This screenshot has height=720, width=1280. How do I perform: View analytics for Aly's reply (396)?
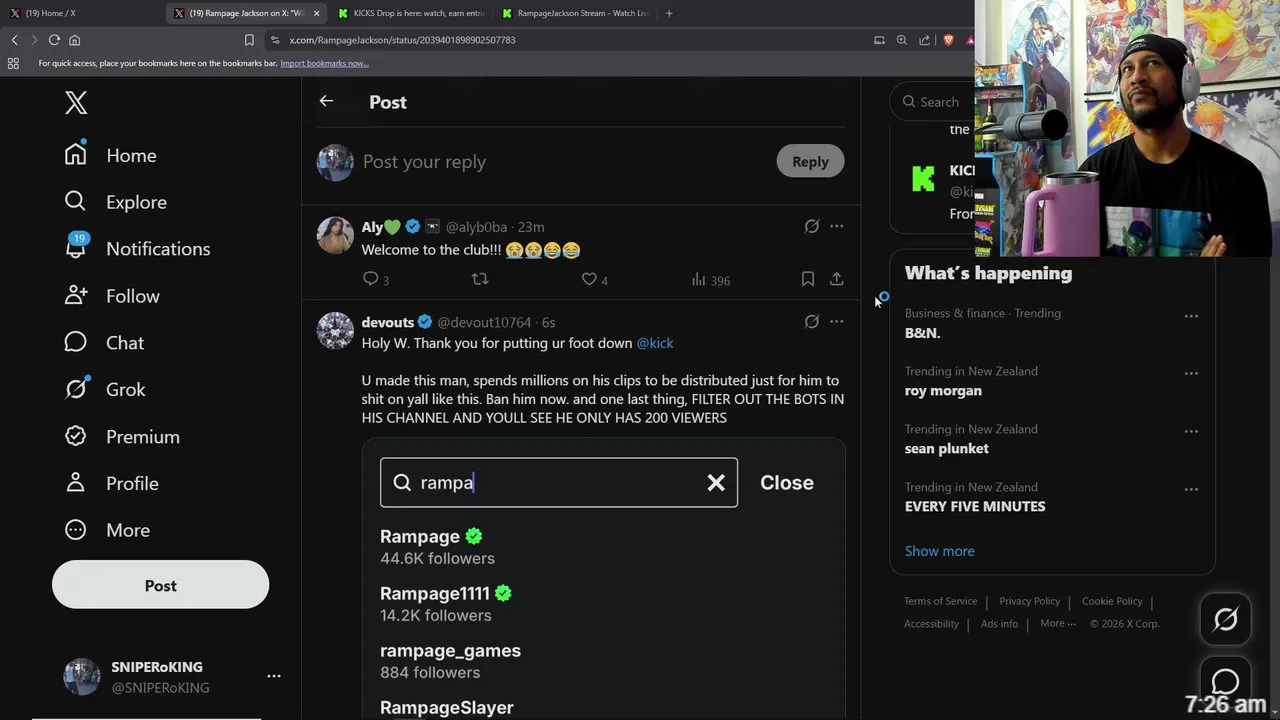coord(710,280)
